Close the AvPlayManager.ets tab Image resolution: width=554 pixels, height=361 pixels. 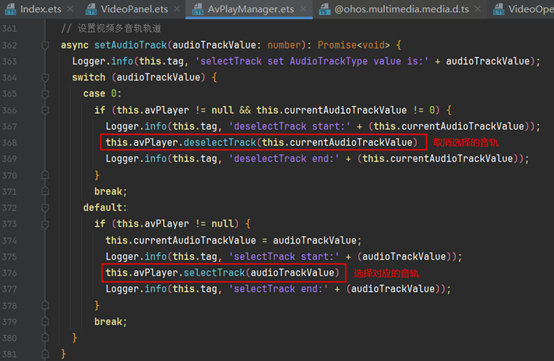tap(303, 9)
